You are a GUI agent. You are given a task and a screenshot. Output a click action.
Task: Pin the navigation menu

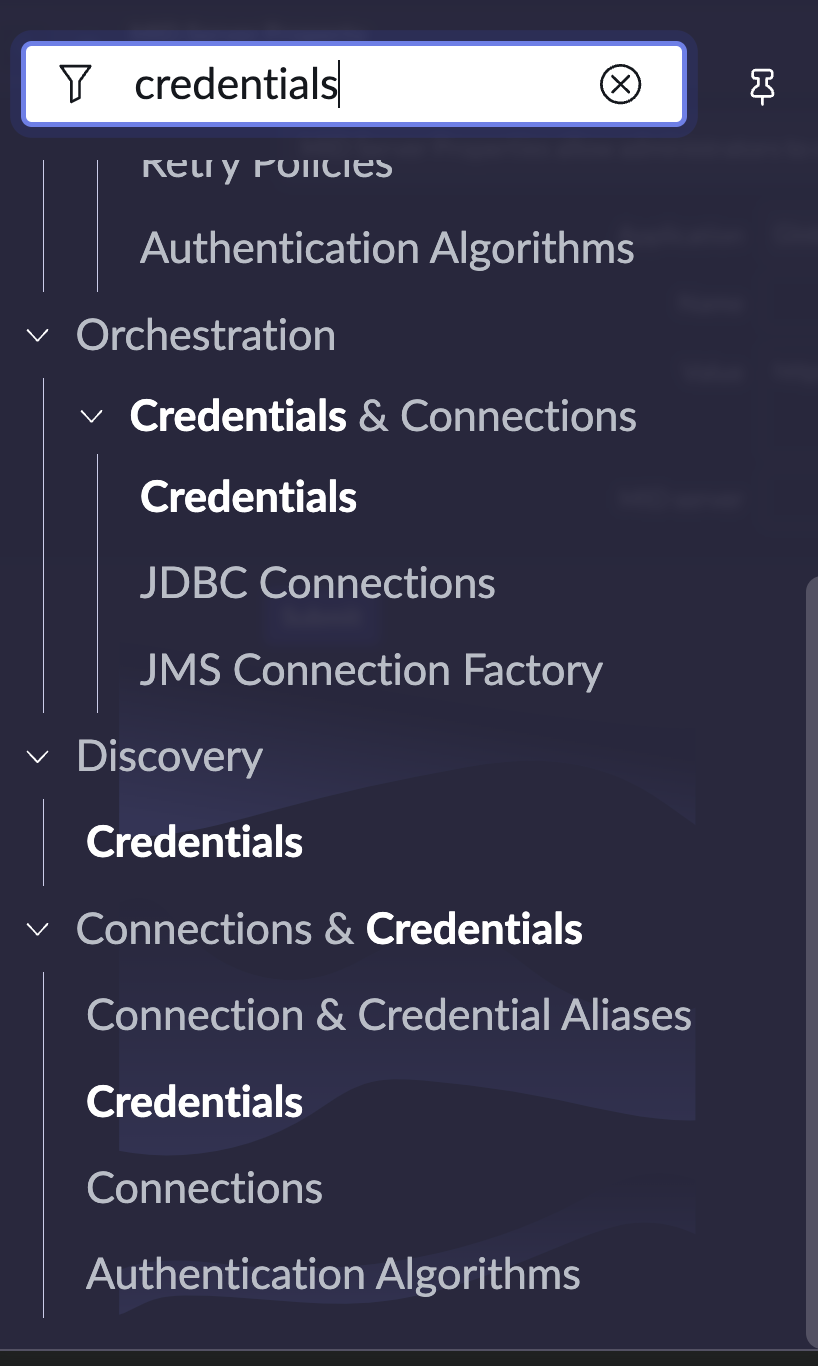point(762,87)
